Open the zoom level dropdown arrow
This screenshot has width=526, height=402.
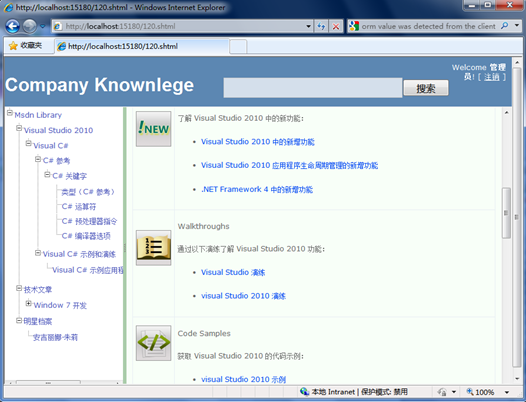click(507, 392)
